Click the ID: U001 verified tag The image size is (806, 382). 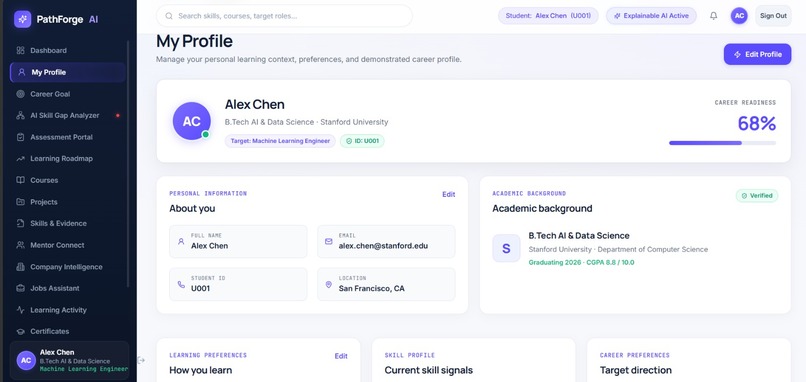tap(362, 141)
